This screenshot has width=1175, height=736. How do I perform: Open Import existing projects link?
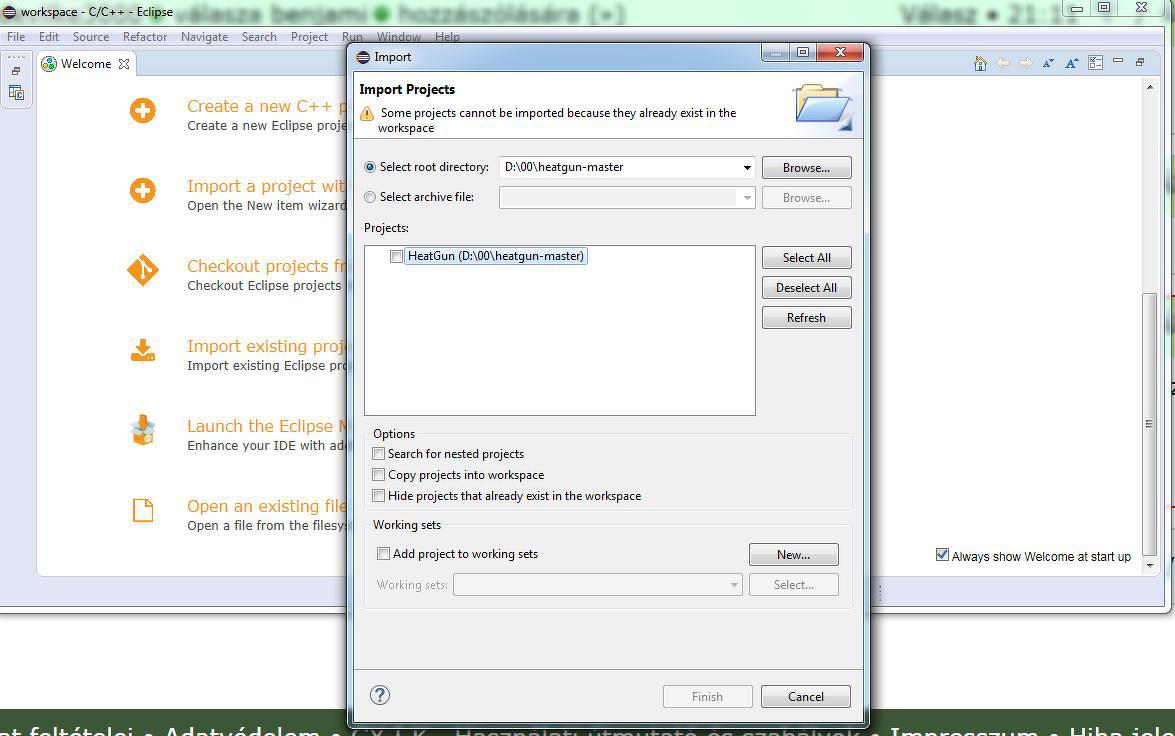267,346
